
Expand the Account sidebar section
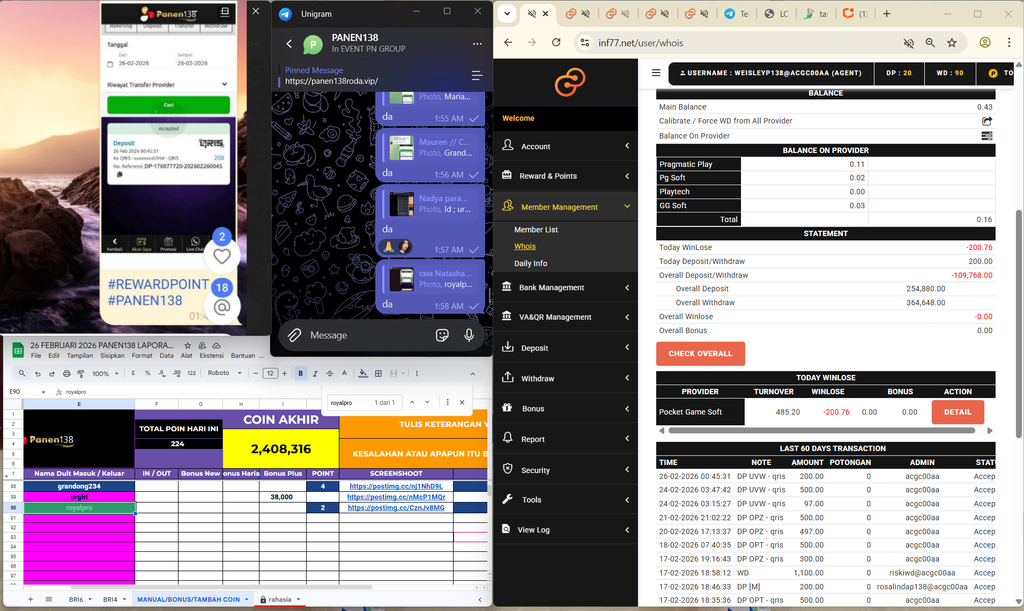click(x=566, y=146)
